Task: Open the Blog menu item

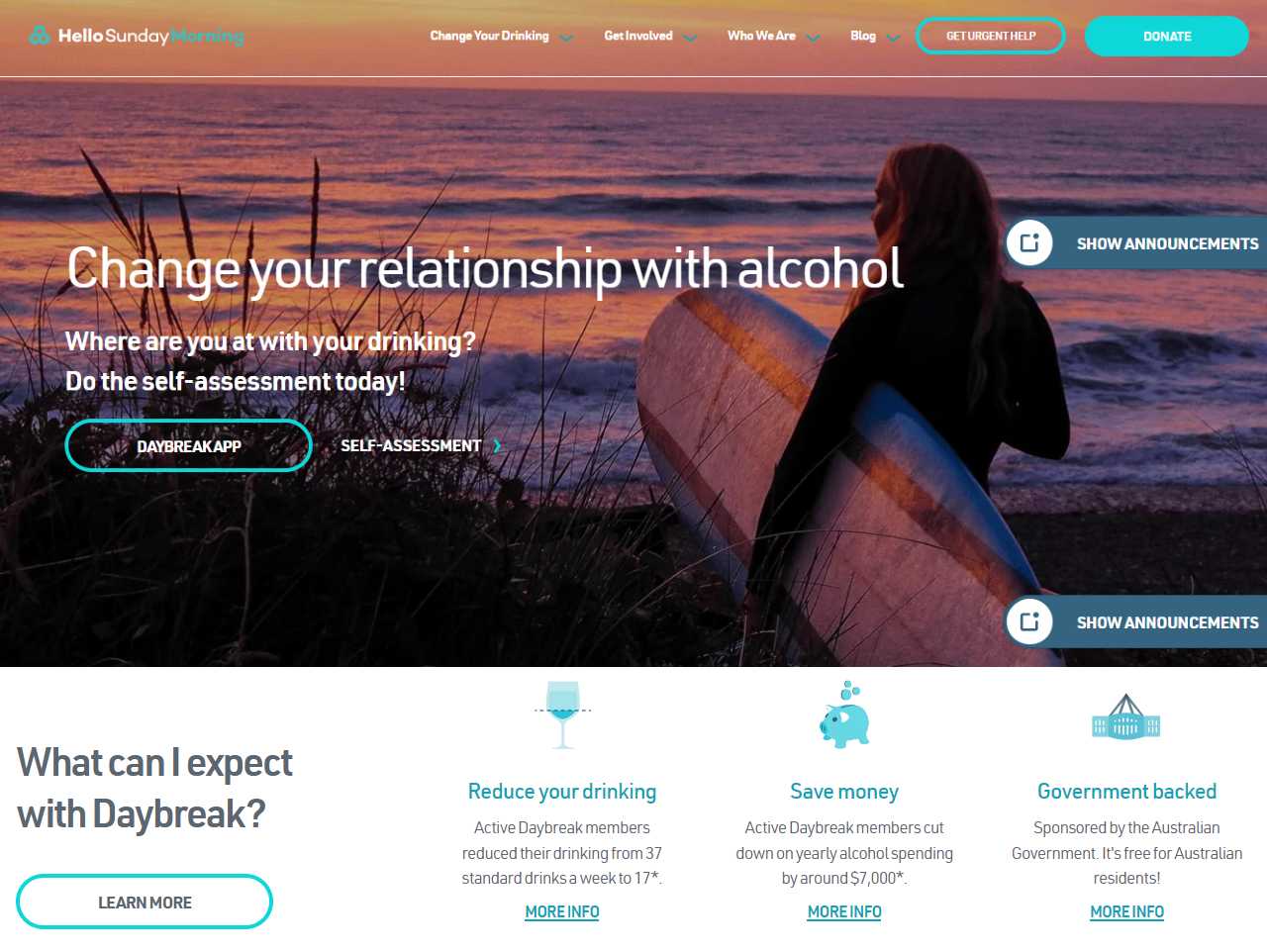Action: [863, 36]
